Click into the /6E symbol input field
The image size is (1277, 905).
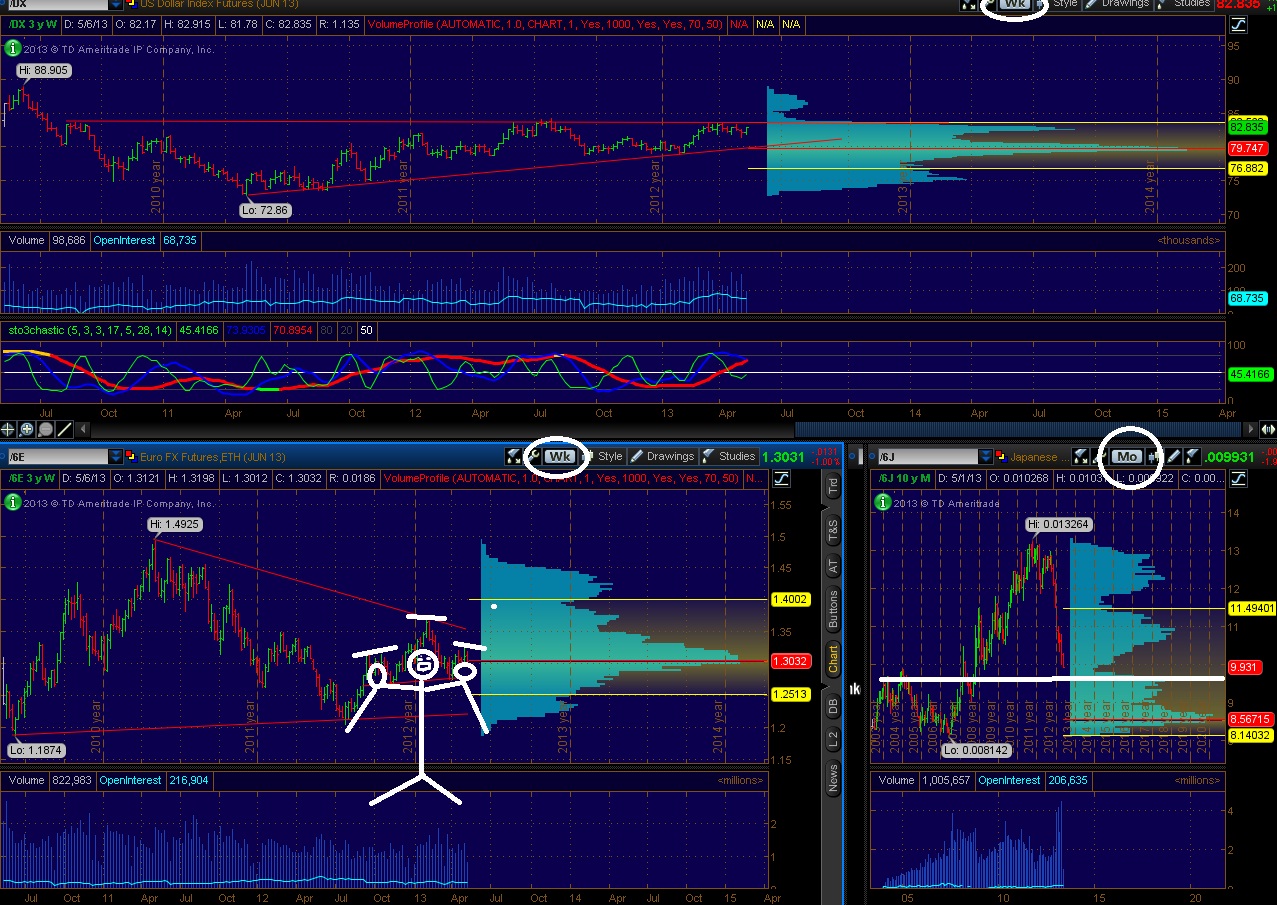[58, 457]
